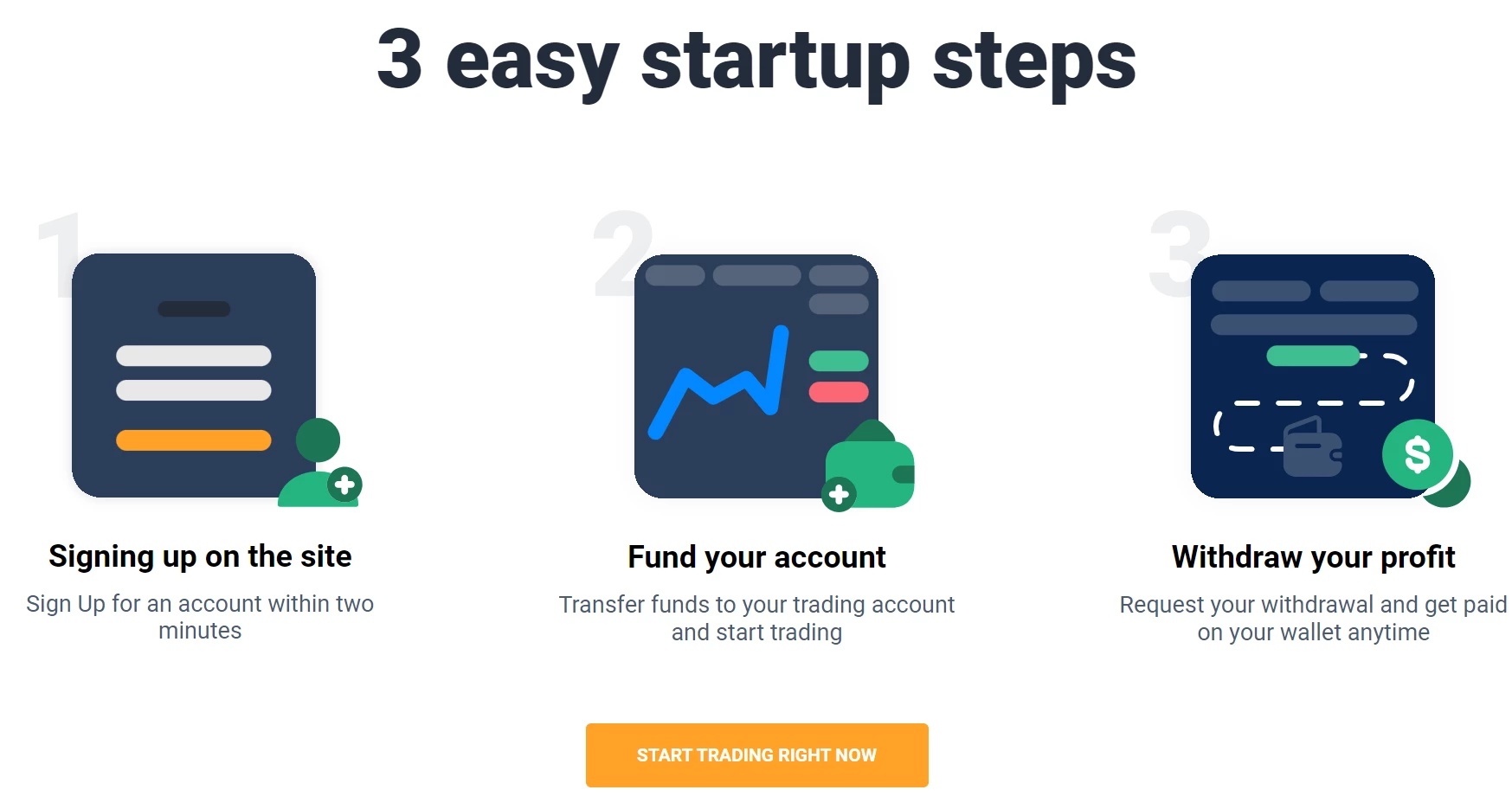Click the "3 easy startup steps" title

(756, 61)
